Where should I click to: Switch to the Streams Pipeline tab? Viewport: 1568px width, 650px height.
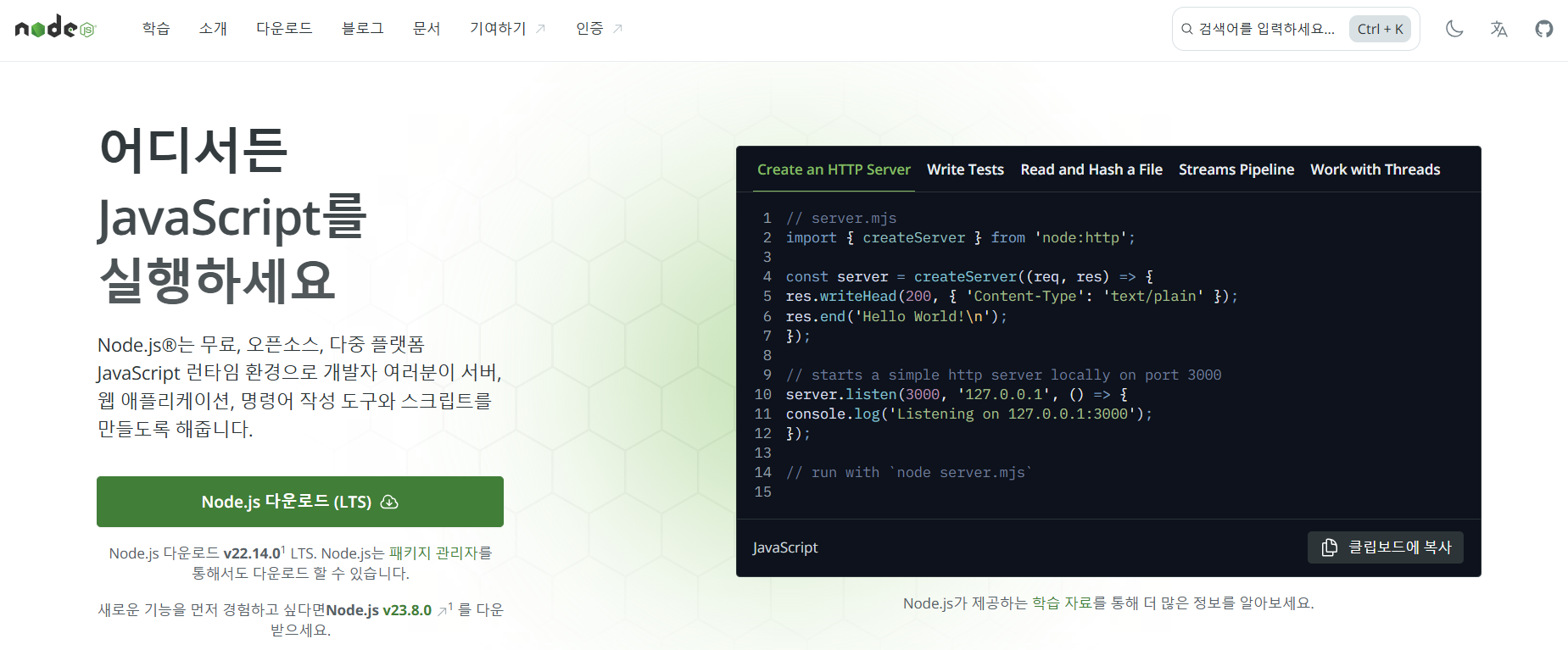point(1236,169)
